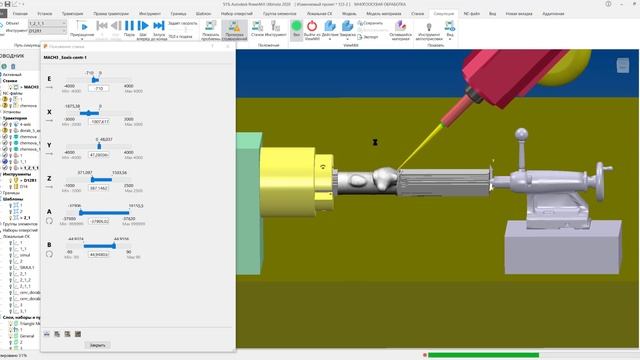Click the Инструмент position icon in ribbon

click(276, 27)
